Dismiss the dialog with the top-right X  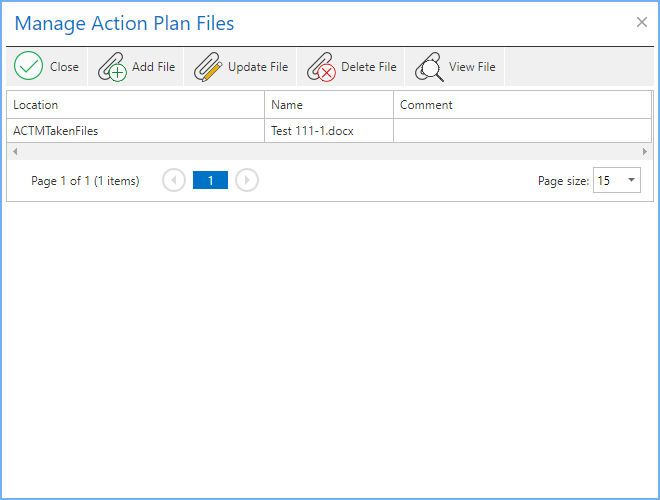(642, 22)
